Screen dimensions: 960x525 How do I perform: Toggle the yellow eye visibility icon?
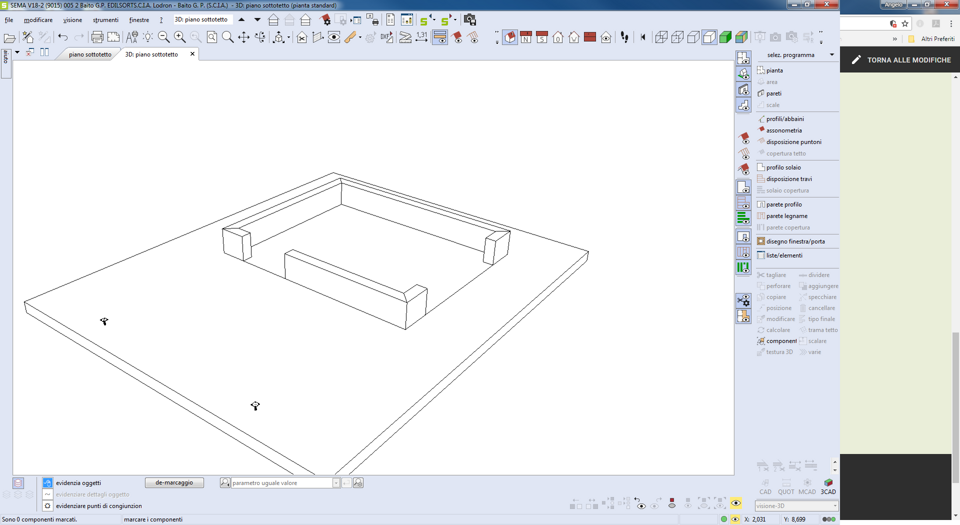tap(736, 505)
